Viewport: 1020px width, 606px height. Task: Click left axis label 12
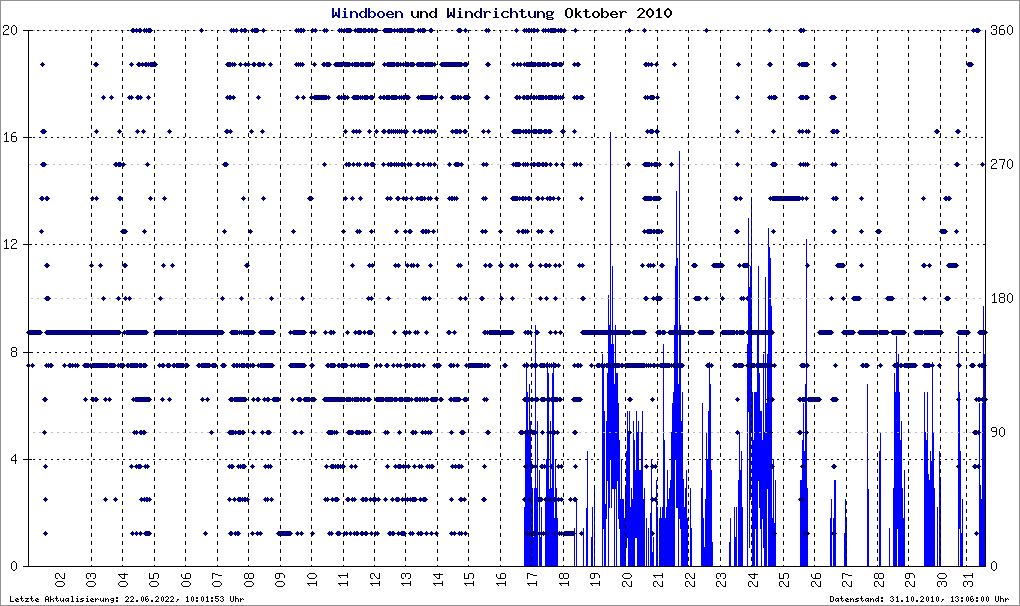click(10, 244)
